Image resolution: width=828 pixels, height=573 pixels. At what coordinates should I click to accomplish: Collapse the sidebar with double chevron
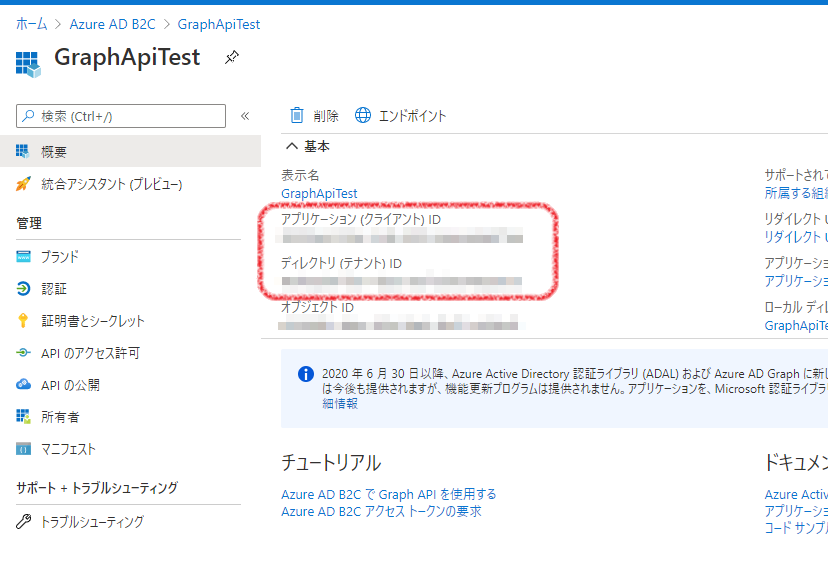point(245,116)
